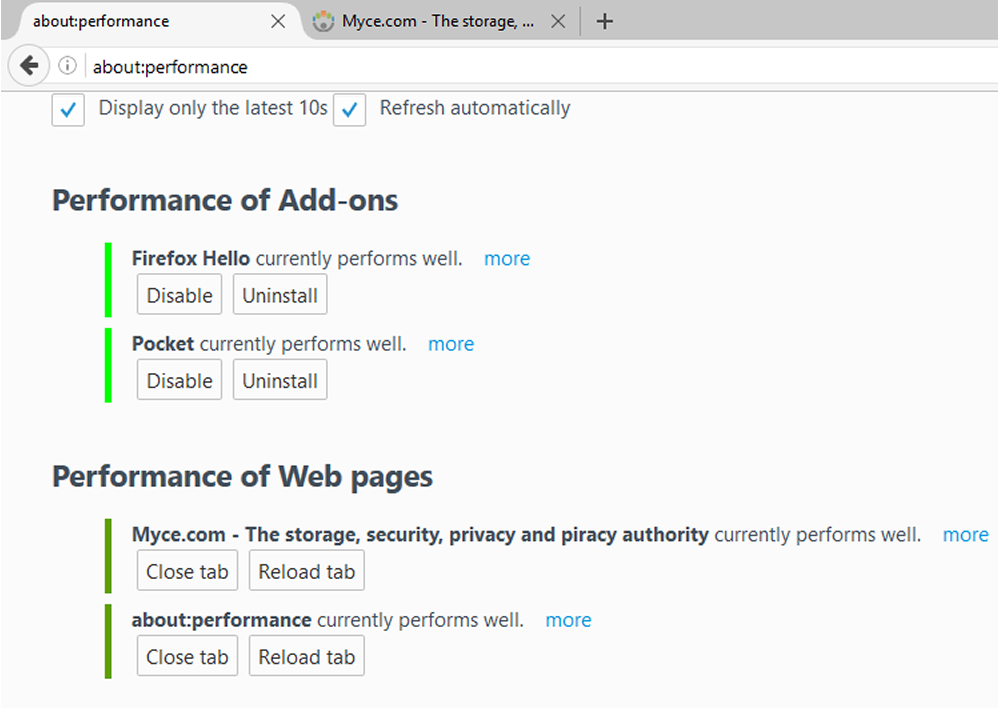Uninstall the Pocket add-on

(x=280, y=380)
